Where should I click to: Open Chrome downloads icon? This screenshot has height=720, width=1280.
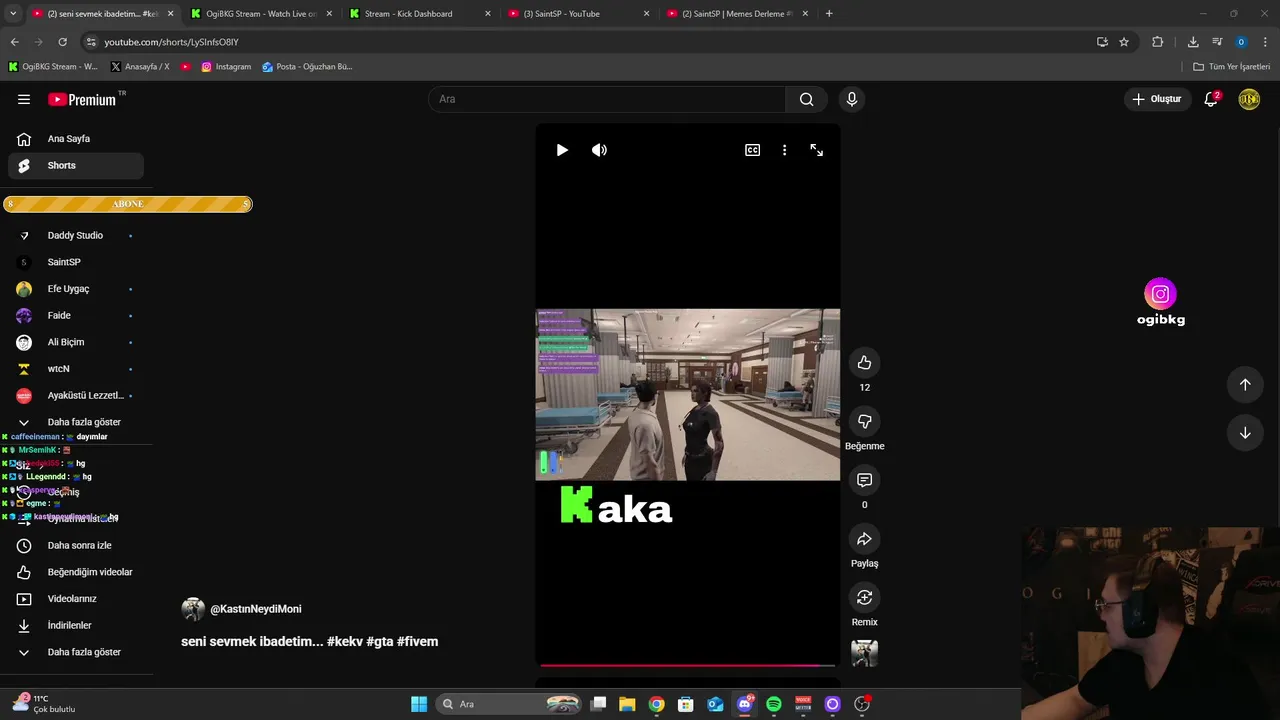(1193, 42)
